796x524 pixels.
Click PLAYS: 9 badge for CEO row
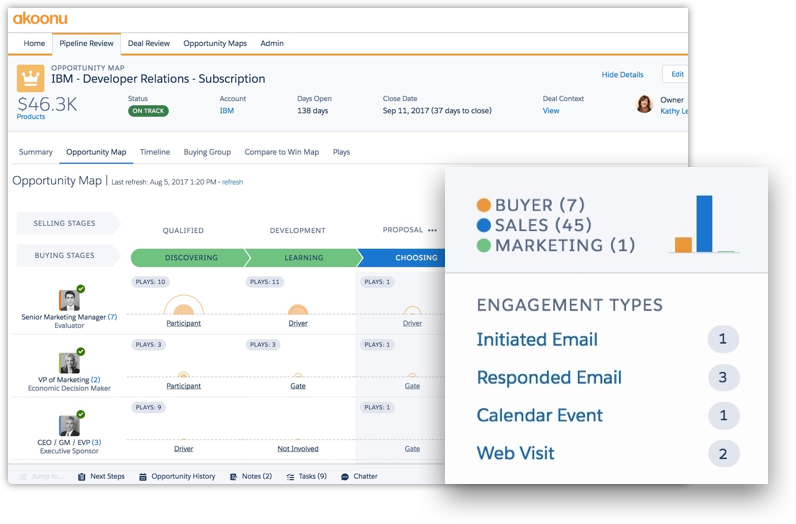click(148, 407)
